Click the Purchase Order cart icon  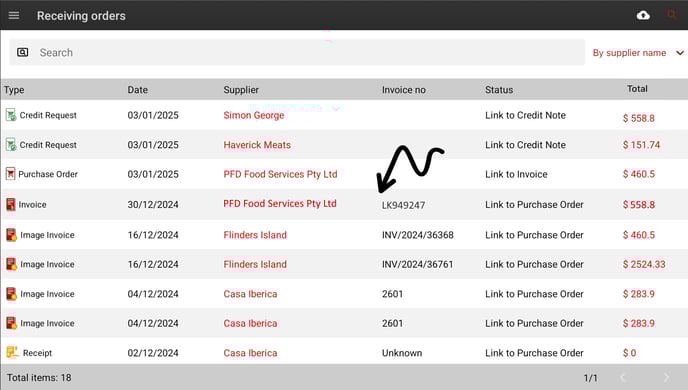click(11, 174)
